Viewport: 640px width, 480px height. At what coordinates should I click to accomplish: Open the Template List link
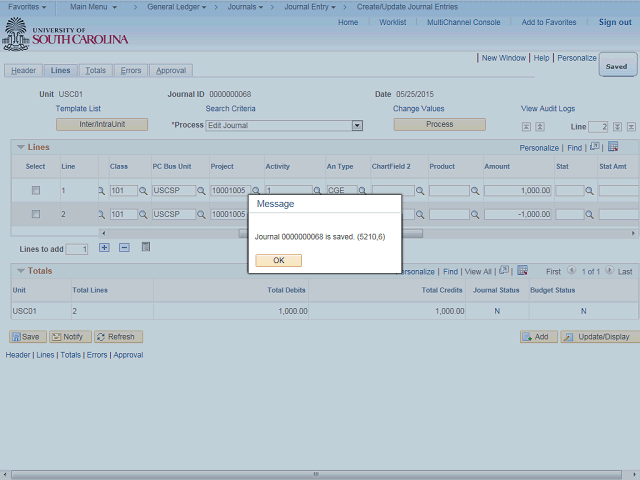[78, 109]
